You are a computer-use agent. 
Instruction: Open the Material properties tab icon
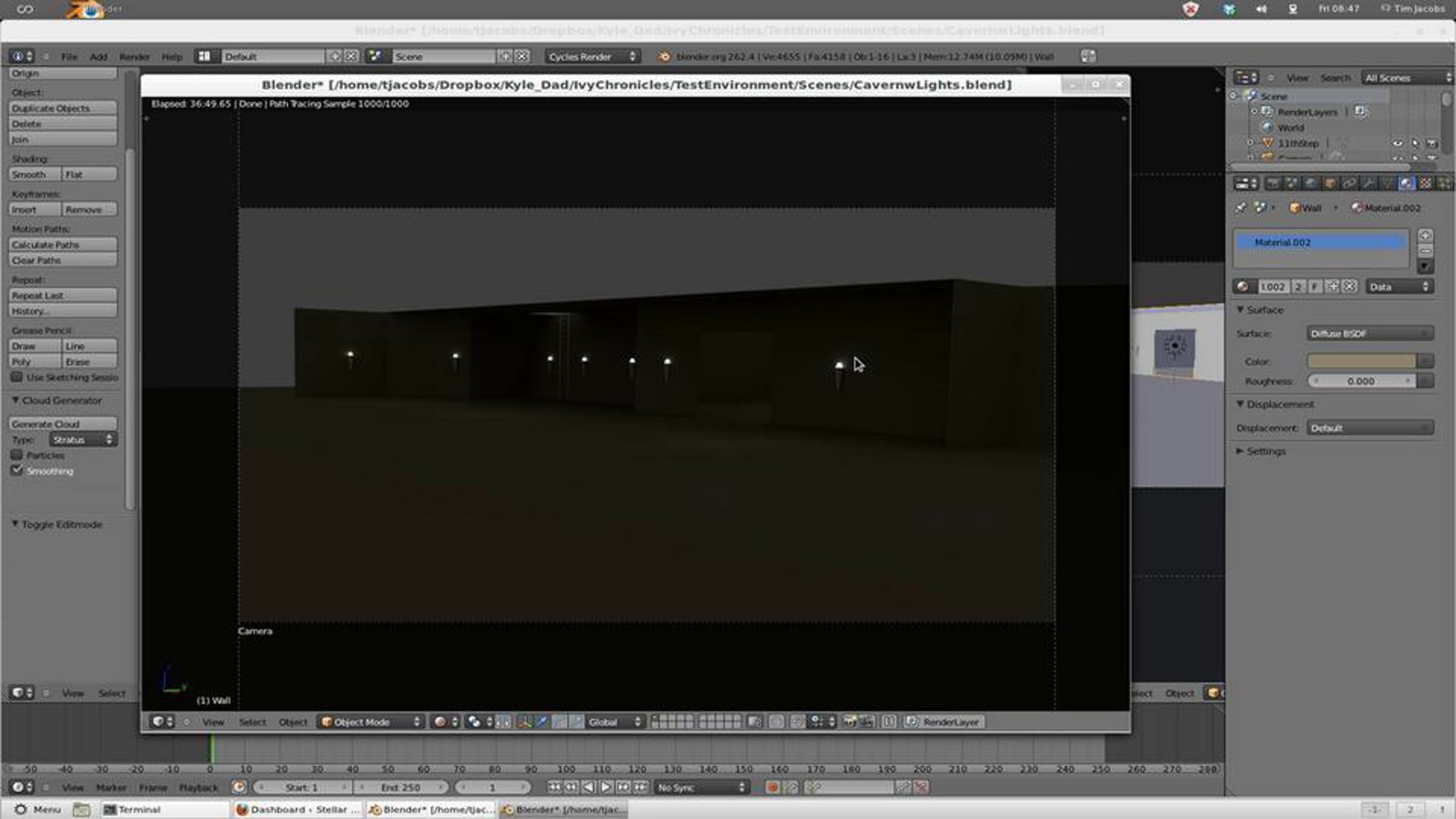pyautogui.click(x=1406, y=183)
